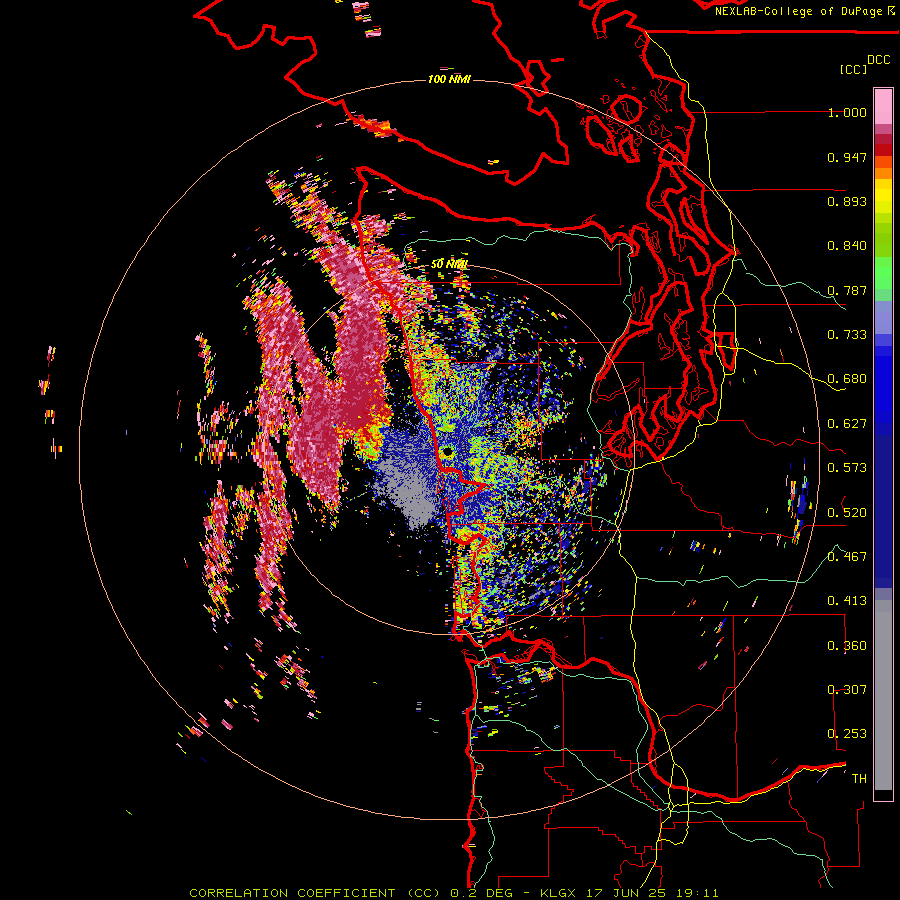
Task: Click the 50 NMI range ring label
Action: coord(449,264)
